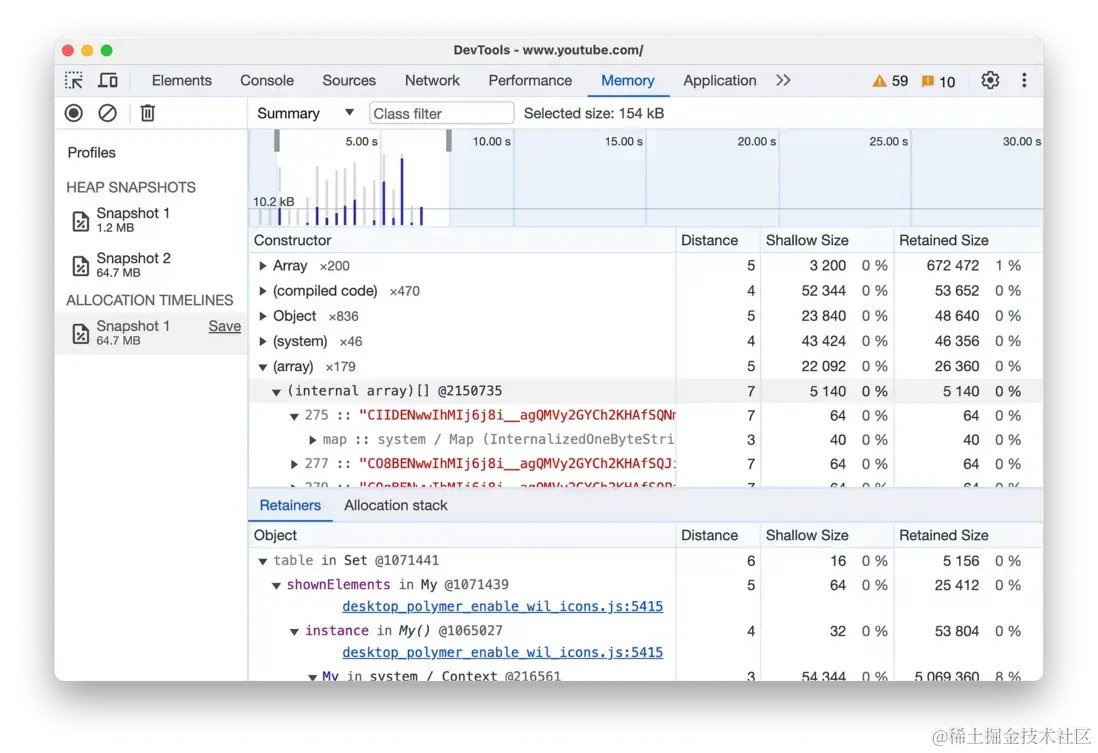Click the Snapshot 2 file icon
The image size is (1098, 753).
point(81,265)
